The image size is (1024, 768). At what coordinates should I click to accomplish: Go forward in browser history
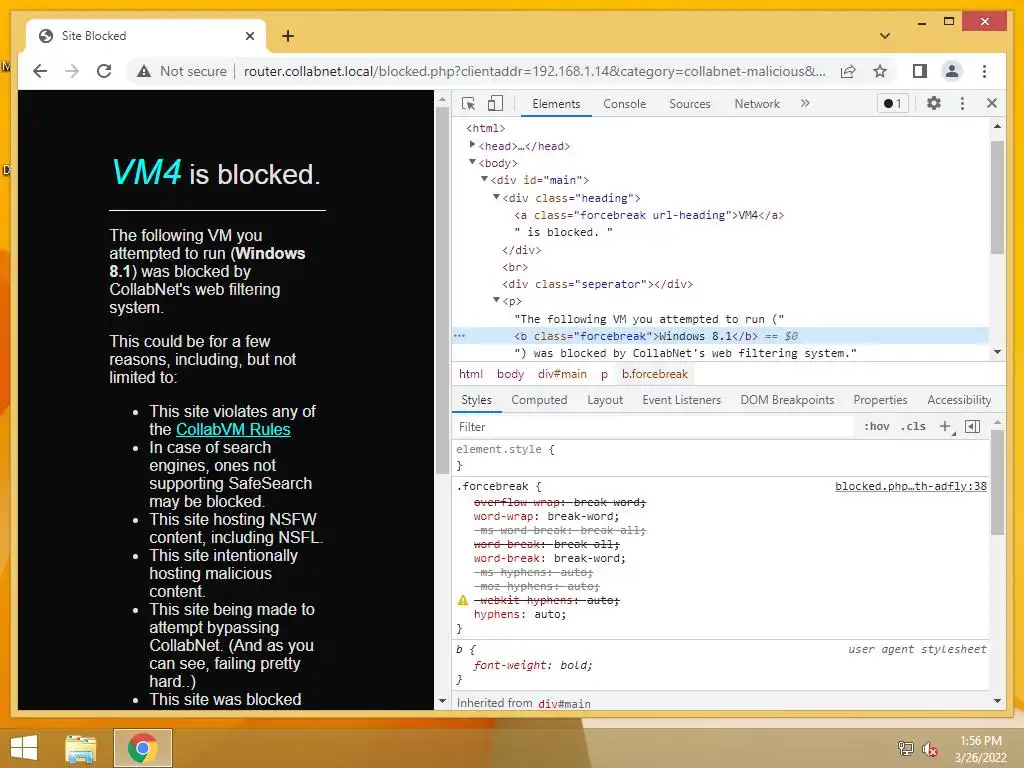point(72,71)
